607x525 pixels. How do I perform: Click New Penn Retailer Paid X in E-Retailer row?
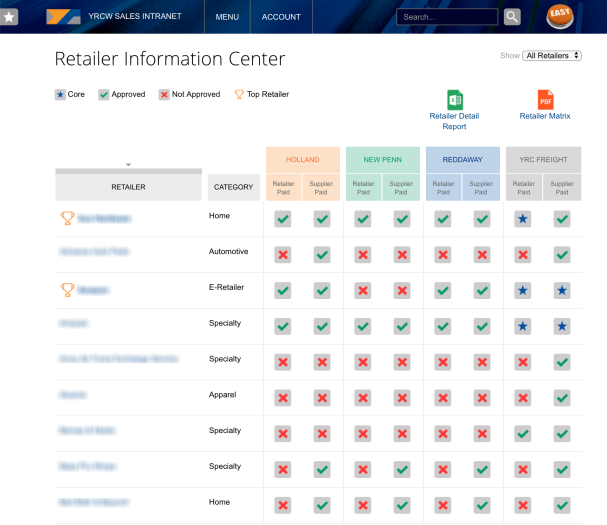click(363, 291)
